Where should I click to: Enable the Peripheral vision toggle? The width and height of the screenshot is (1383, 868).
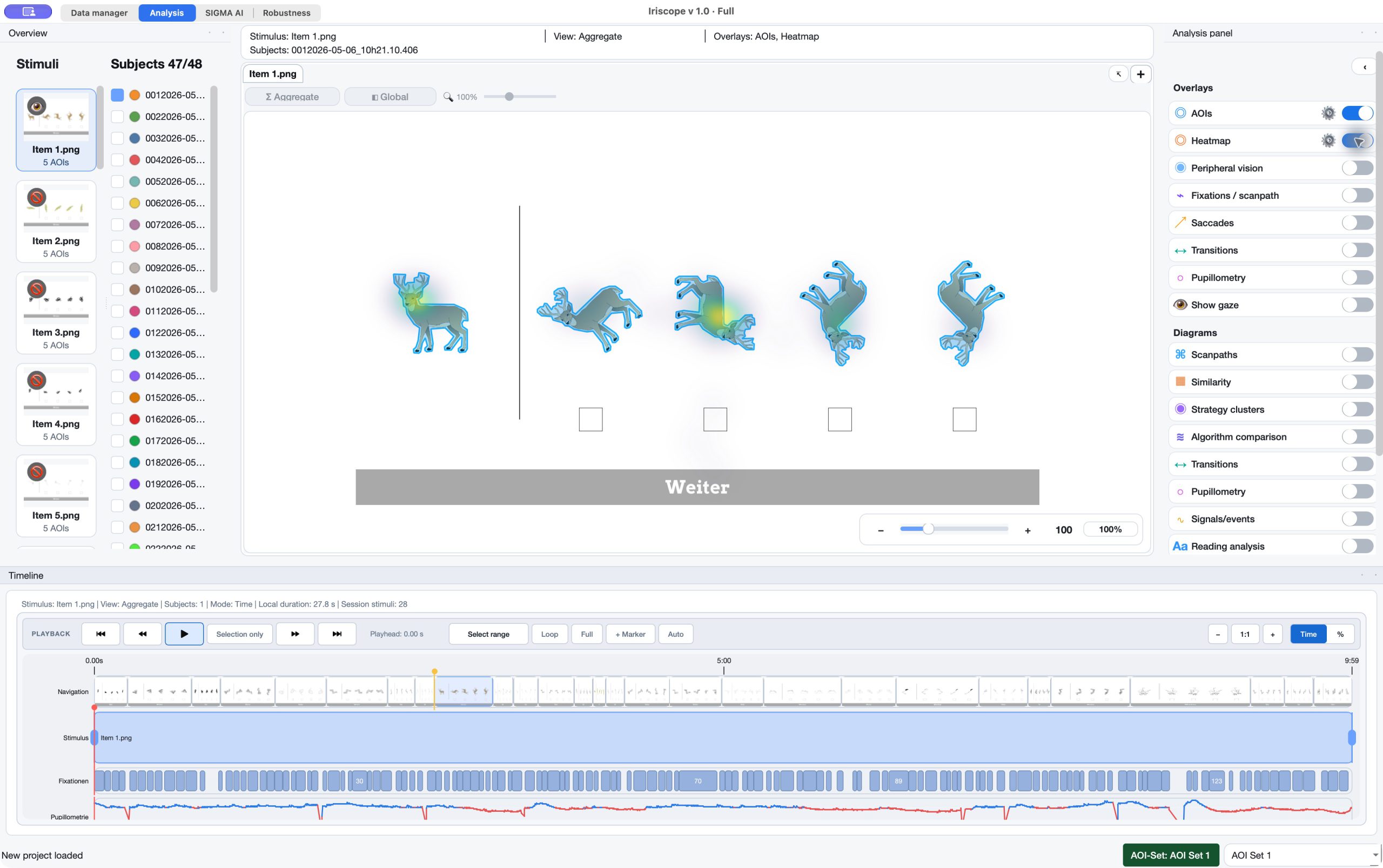(x=1357, y=167)
